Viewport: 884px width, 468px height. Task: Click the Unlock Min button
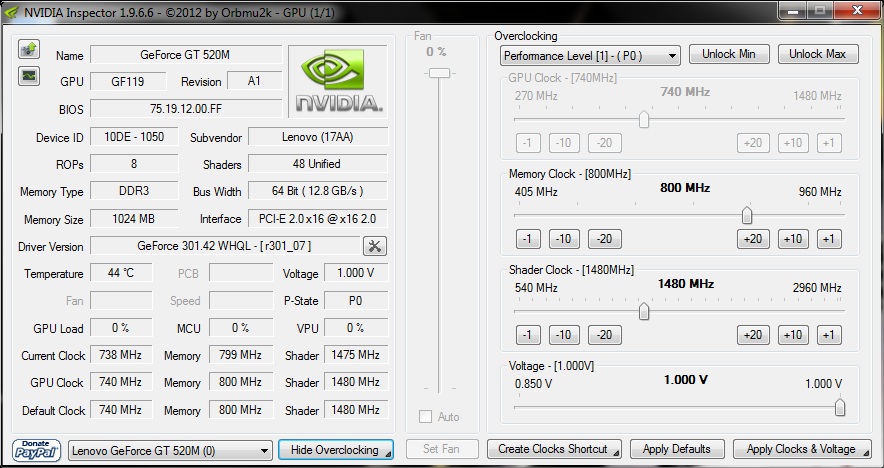point(728,54)
